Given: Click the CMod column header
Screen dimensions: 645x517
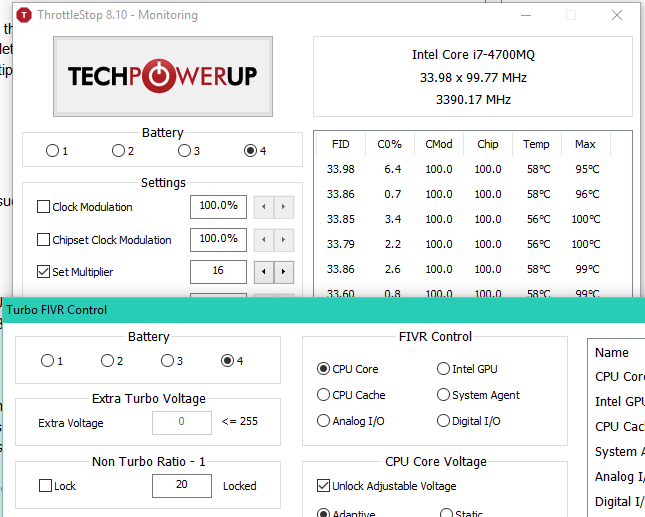Looking at the screenshot, I should click(x=439, y=144).
